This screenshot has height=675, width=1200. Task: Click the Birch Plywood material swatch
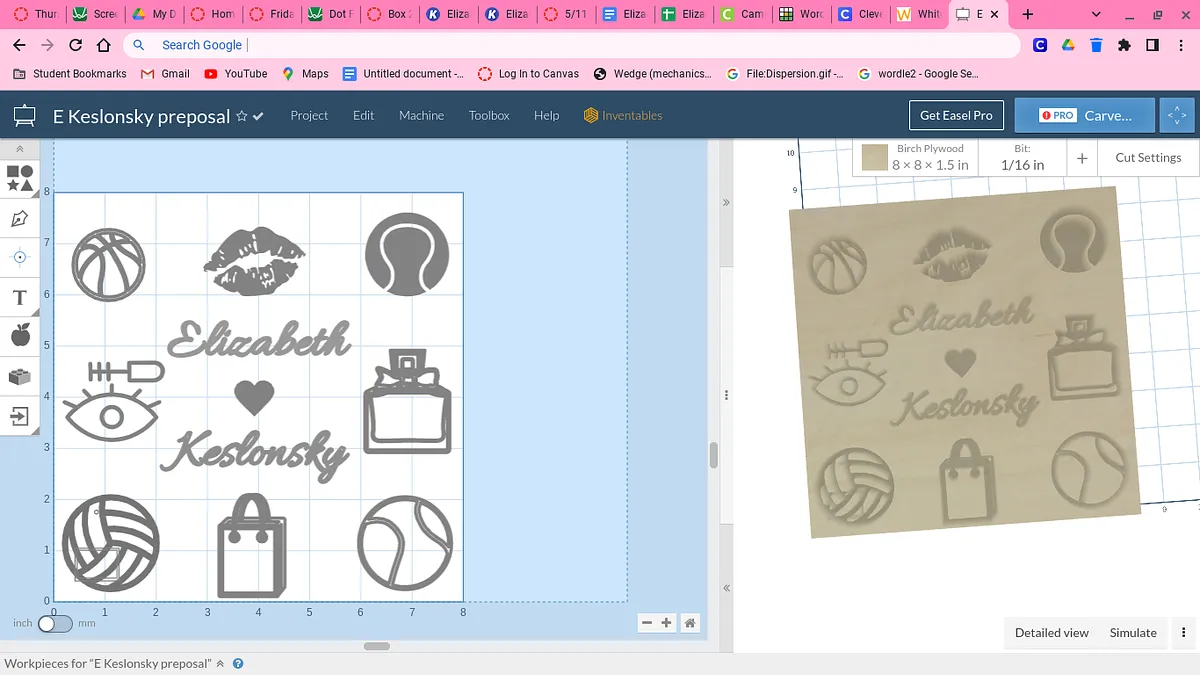[875, 158]
